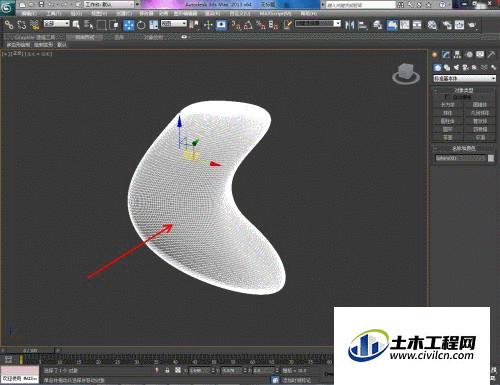Screen dimensions: 500x385
Task: Activate the Select and Scale tool
Action: click(x=154, y=25)
